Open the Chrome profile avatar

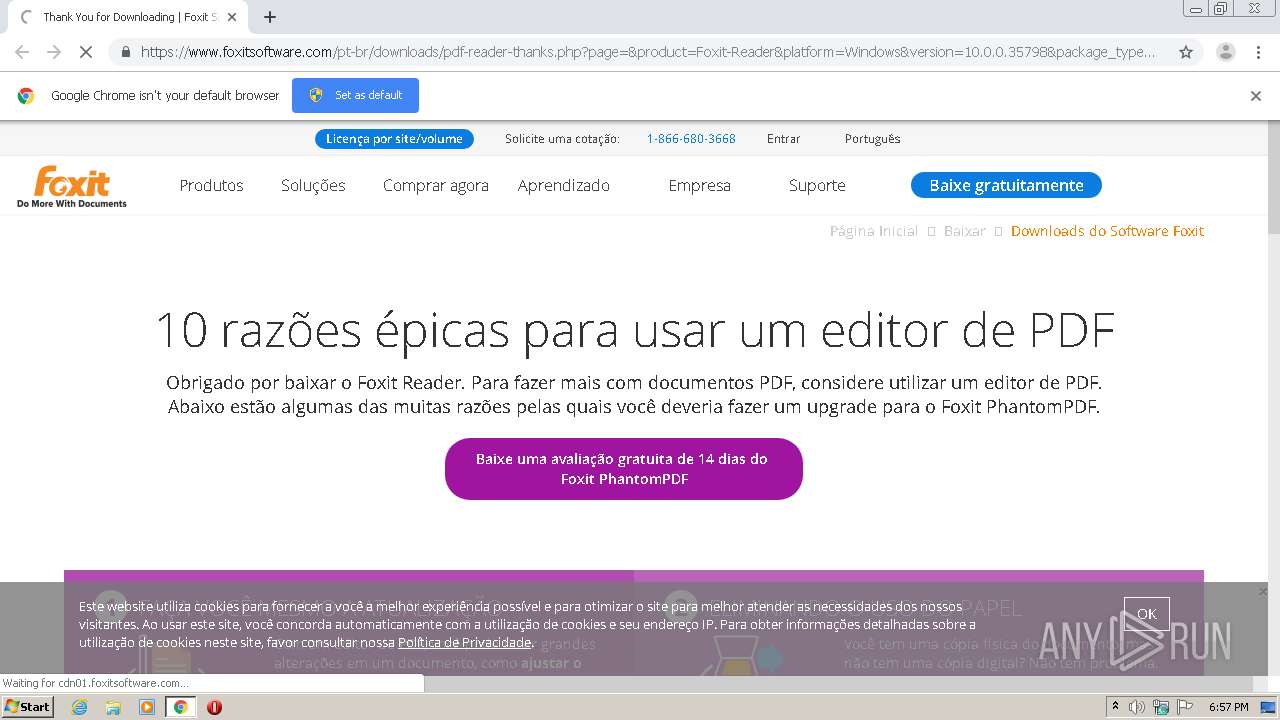pos(1225,52)
